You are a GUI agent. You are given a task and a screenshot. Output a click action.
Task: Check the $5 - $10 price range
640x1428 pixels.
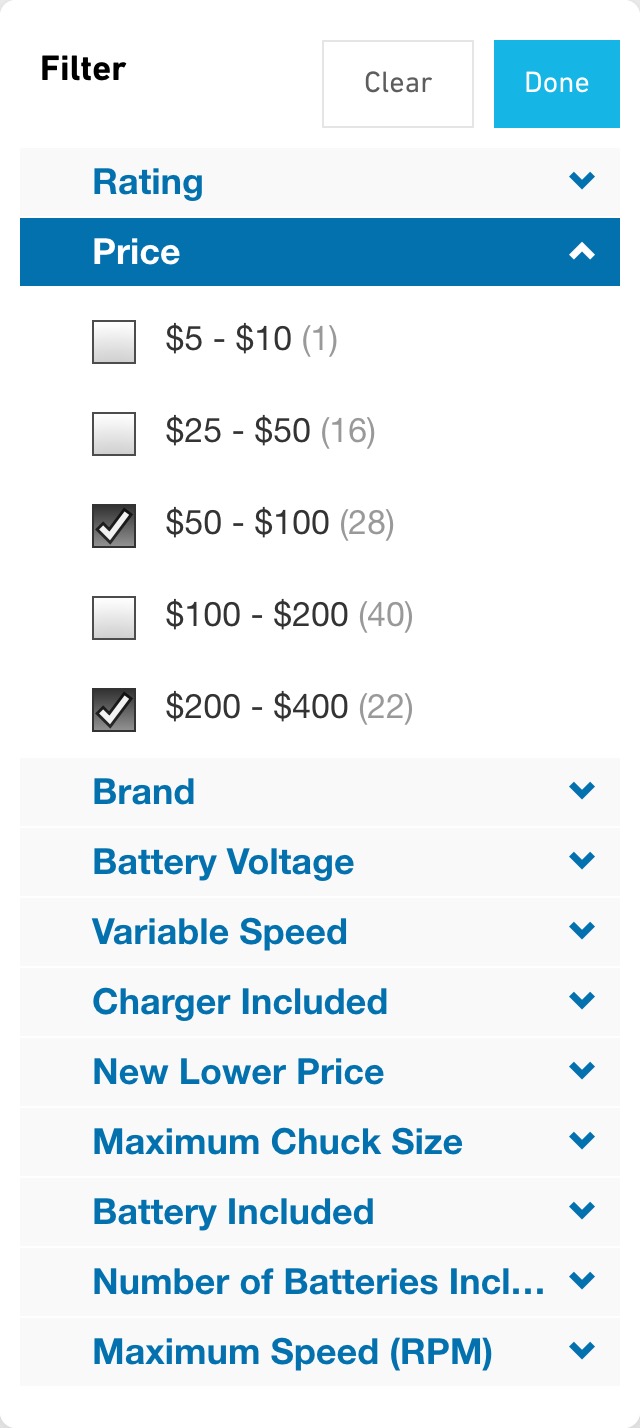113,340
